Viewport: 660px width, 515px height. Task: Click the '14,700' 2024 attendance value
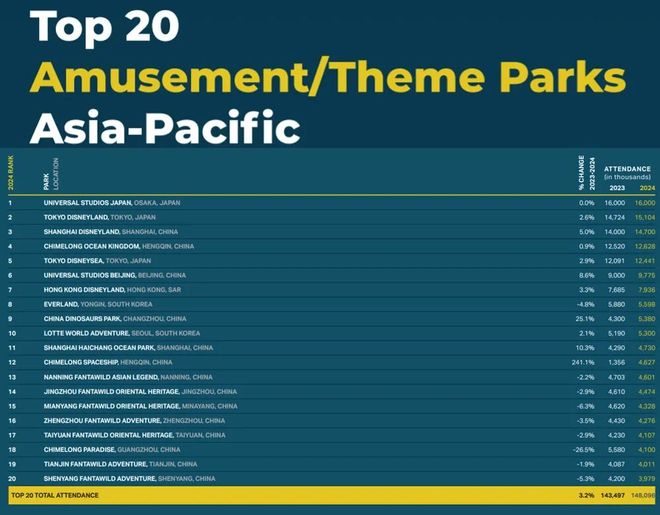click(x=645, y=232)
